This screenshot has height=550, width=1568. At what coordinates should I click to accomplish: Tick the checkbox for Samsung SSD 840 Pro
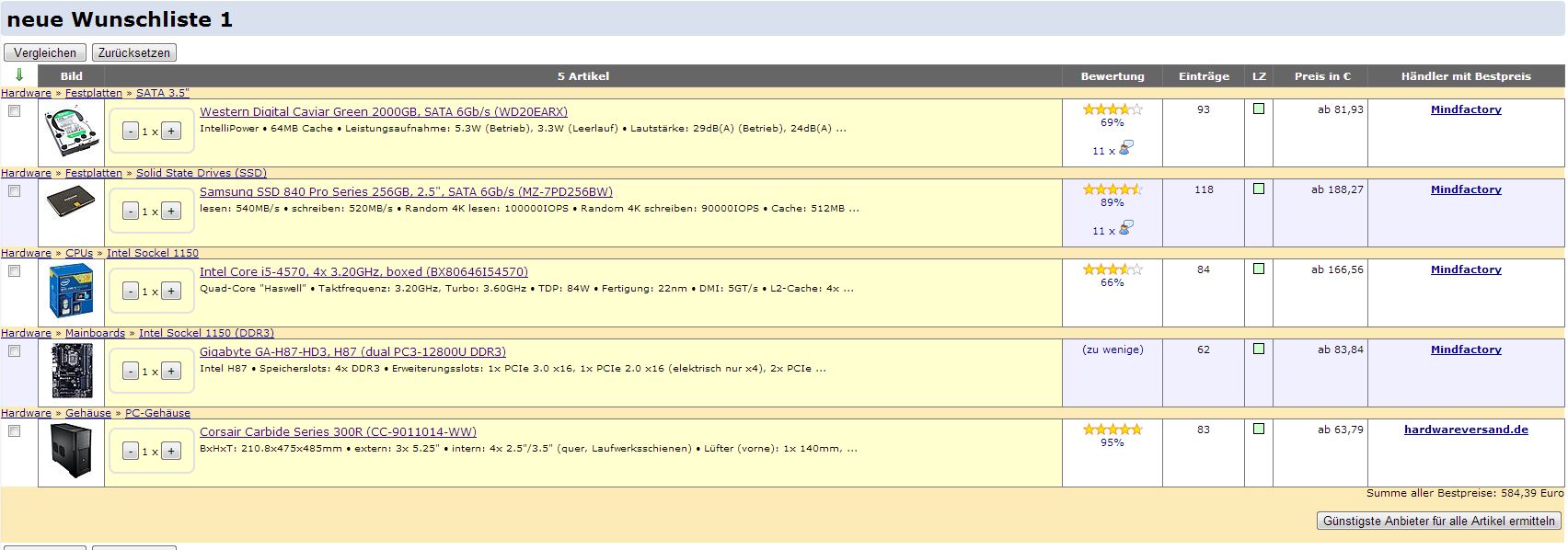pyautogui.click(x=14, y=190)
